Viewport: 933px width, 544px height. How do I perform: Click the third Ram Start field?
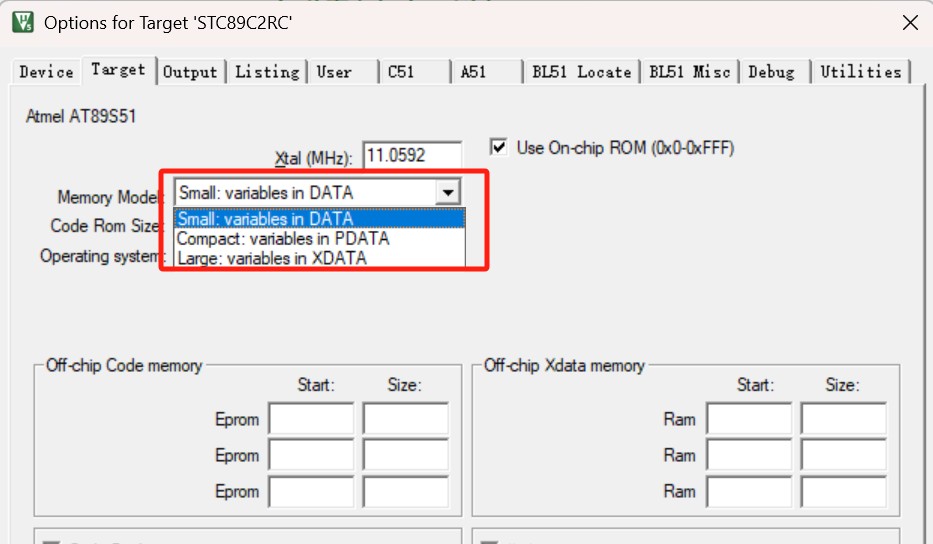(x=749, y=492)
